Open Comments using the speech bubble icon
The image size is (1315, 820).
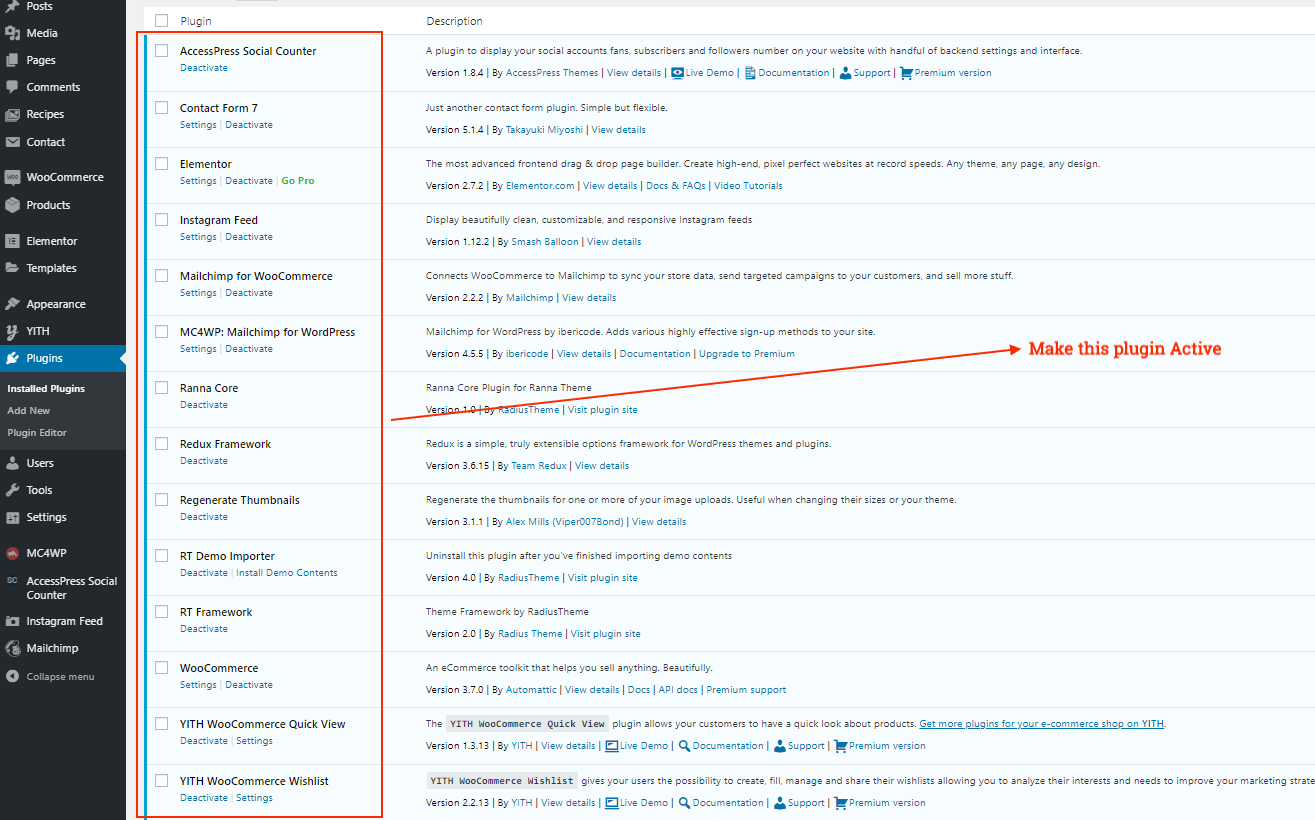pyautogui.click(x=12, y=87)
